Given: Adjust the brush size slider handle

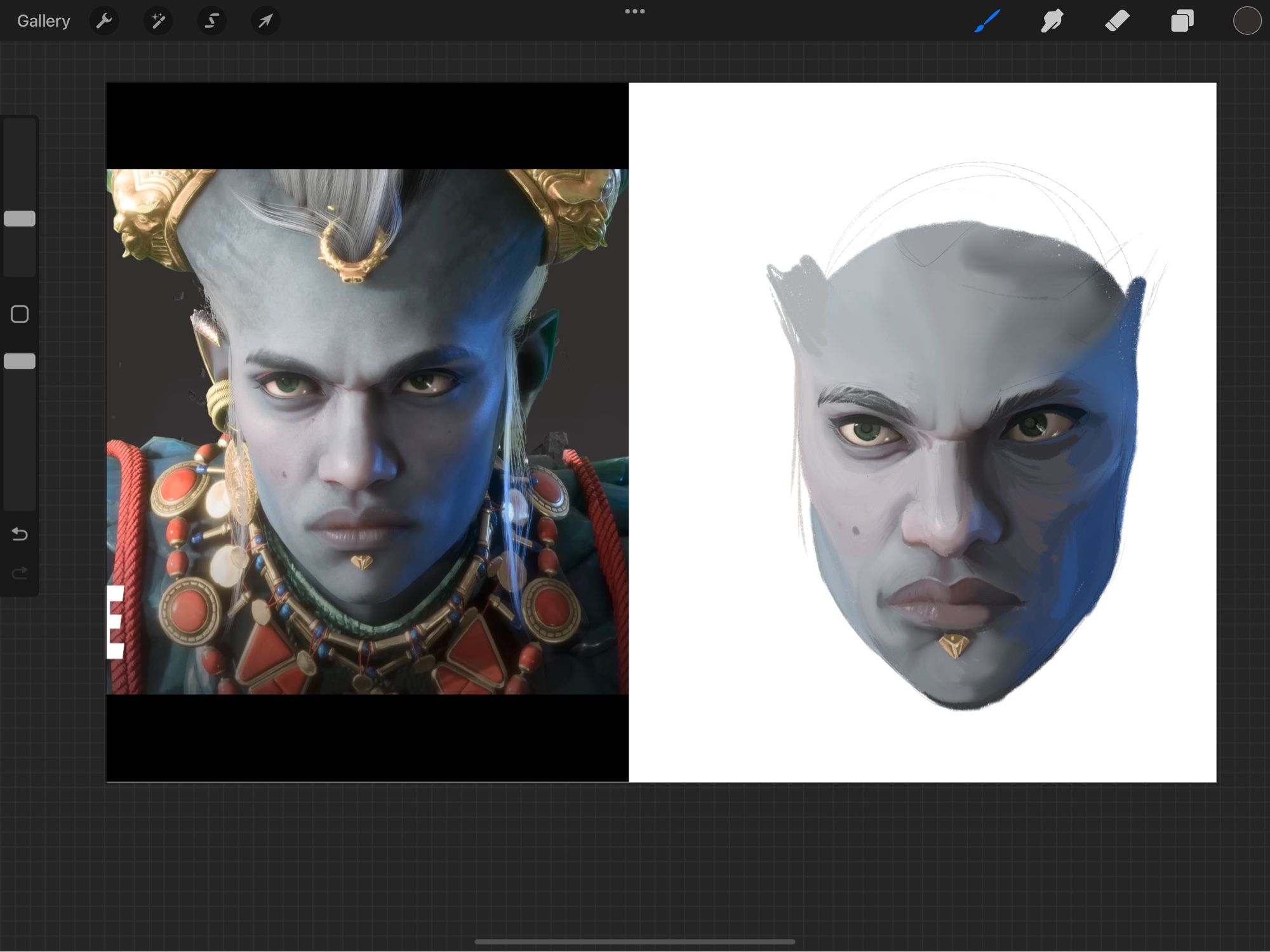Looking at the screenshot, I should (20, 218).
